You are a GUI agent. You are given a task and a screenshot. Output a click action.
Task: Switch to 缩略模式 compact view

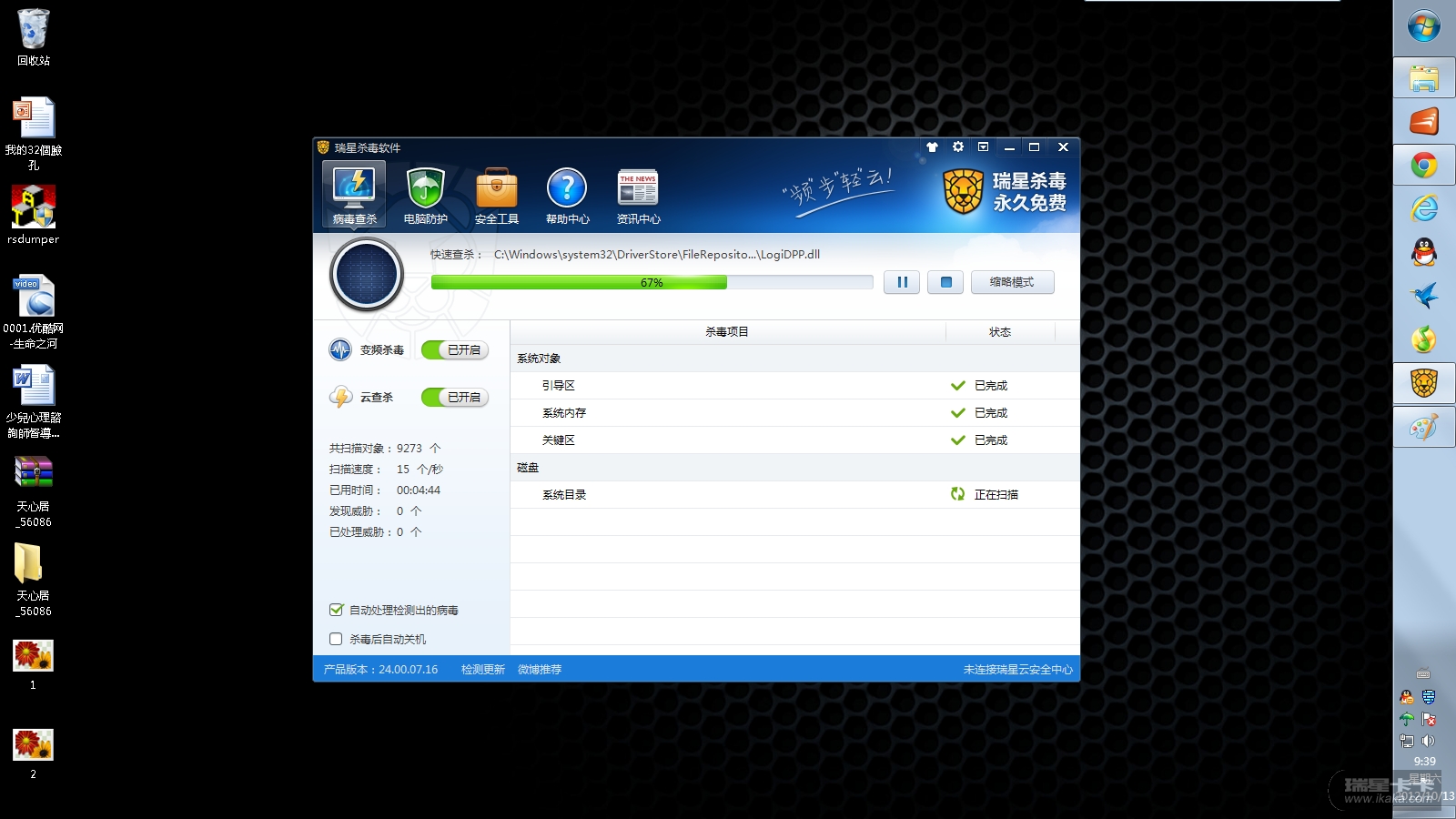1012,282
